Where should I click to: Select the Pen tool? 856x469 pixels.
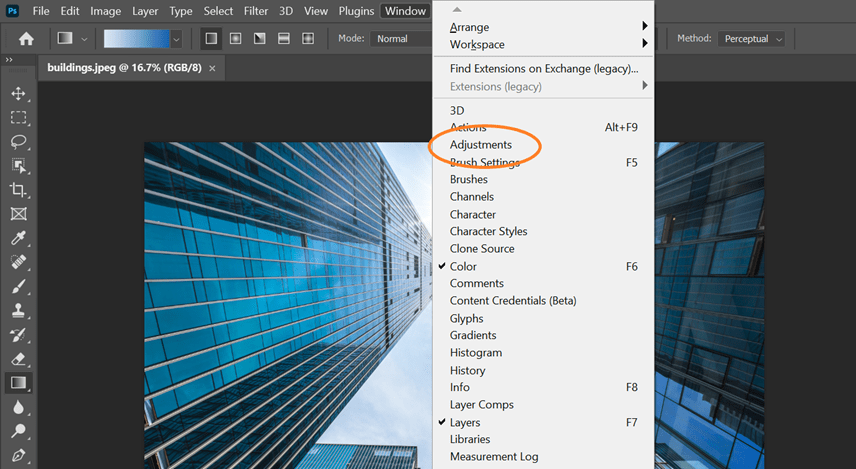pyautogui.click(x=18, y=455)
